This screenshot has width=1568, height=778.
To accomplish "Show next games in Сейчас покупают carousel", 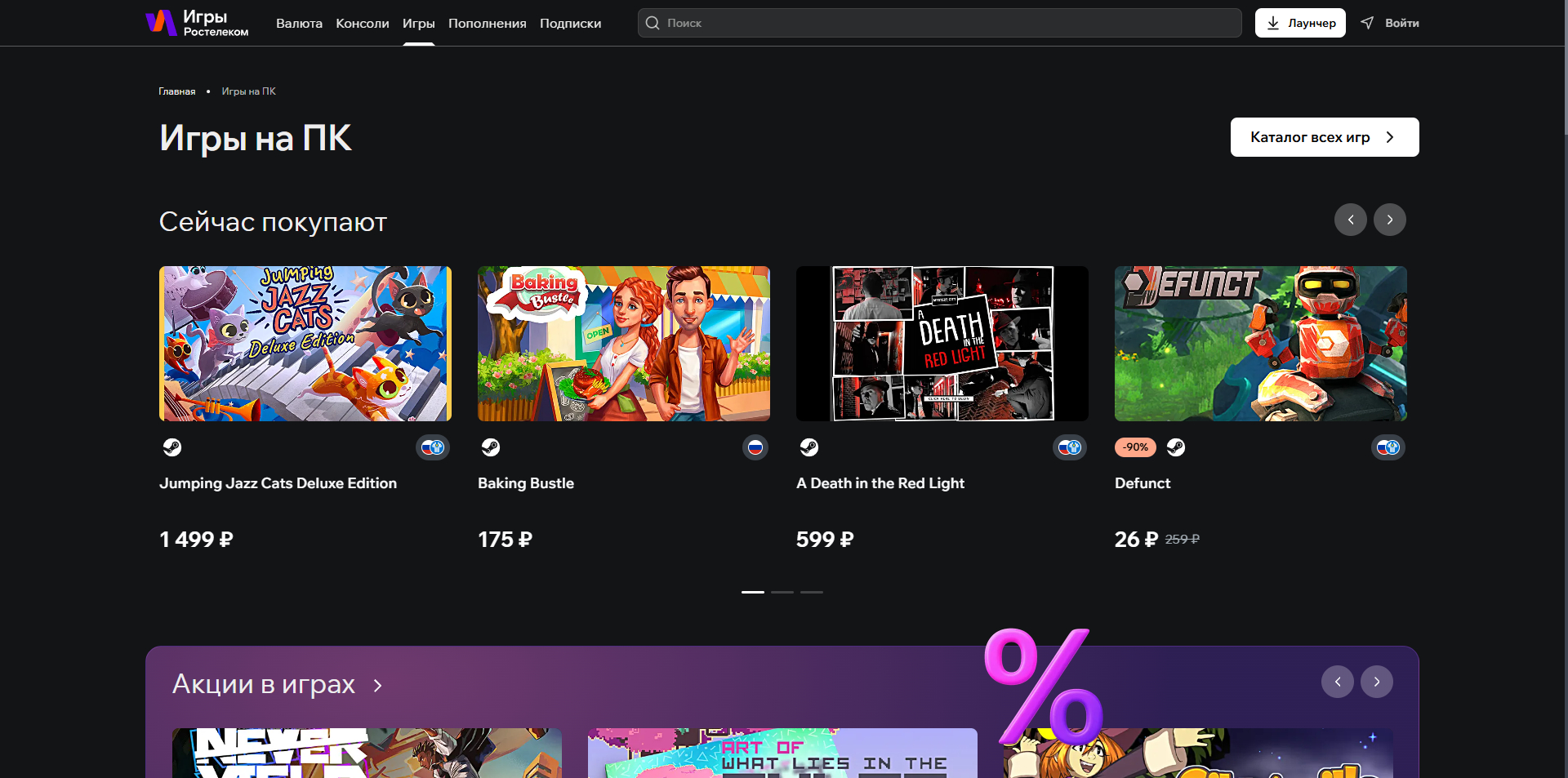I will tap(1389, 220).
